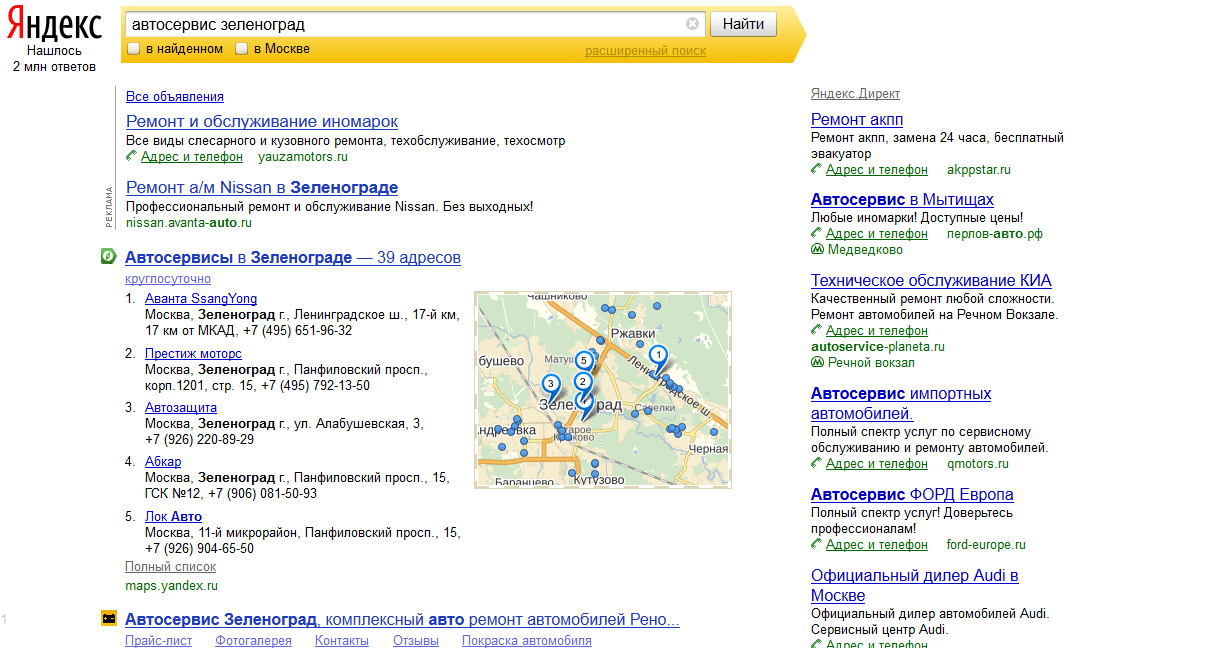Open the ad Ремонт и обслуживание иномарок
Screen dimensions: 1216x648
262,121
